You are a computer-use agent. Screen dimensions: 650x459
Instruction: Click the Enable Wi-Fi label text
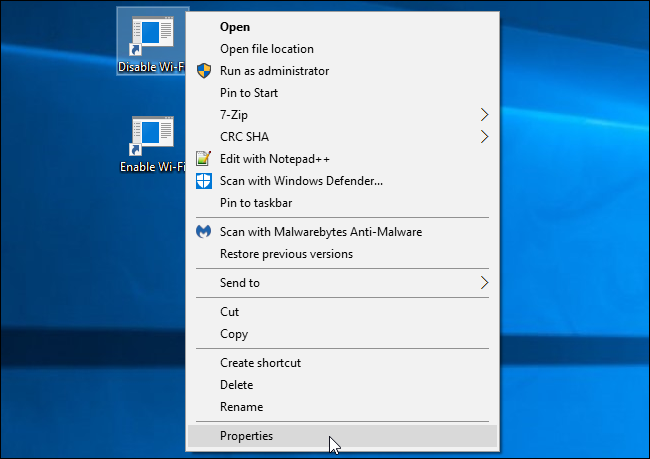click(x=152, y=167)
